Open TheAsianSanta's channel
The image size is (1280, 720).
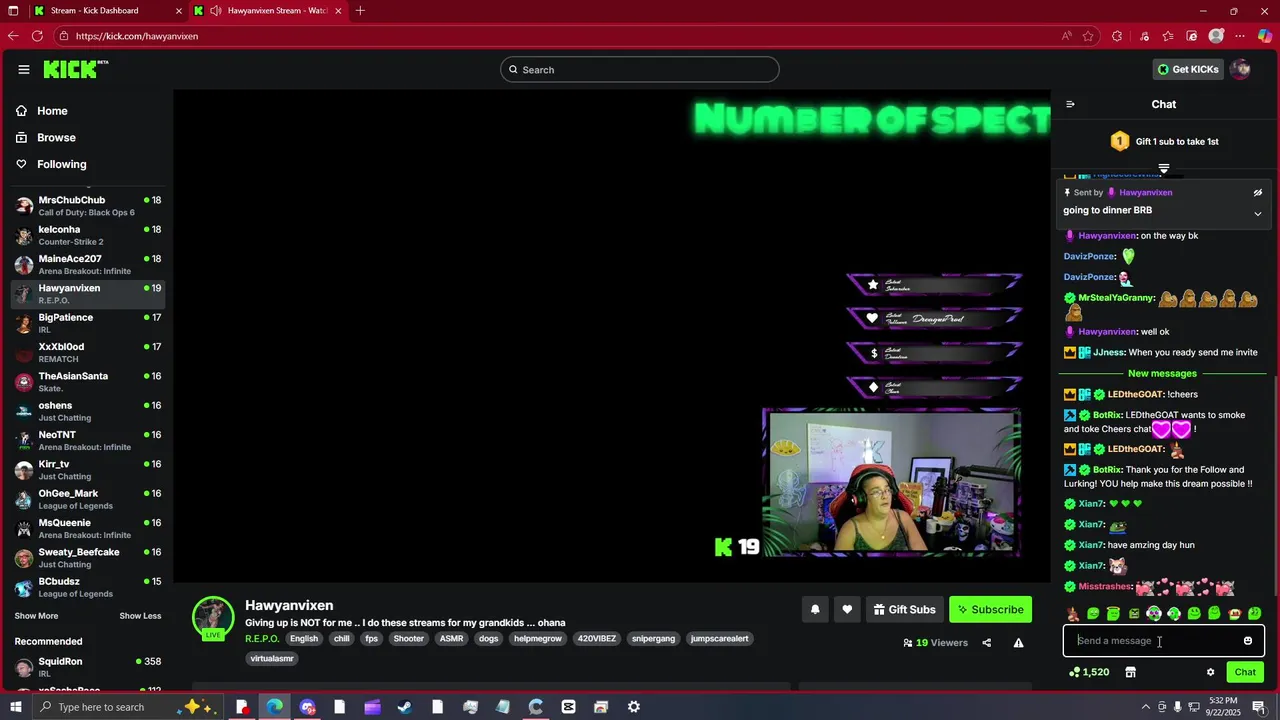coord(88,382)
